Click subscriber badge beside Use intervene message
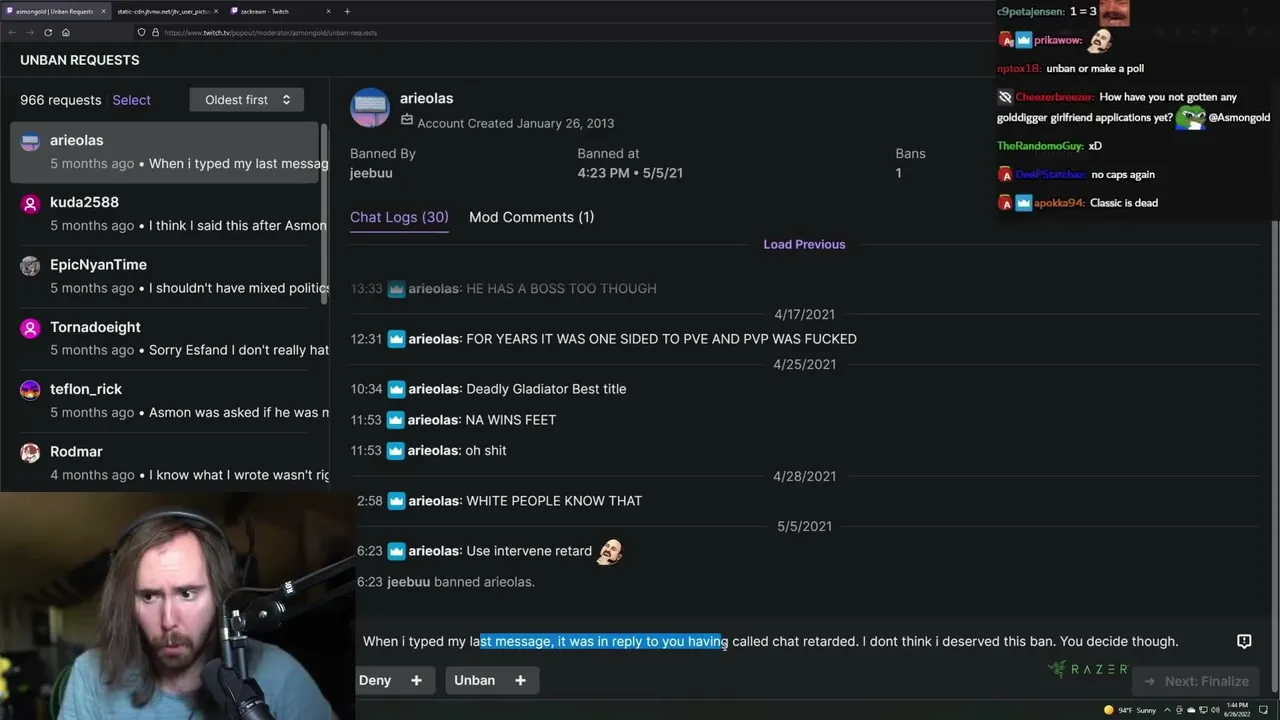 [396, 551]
